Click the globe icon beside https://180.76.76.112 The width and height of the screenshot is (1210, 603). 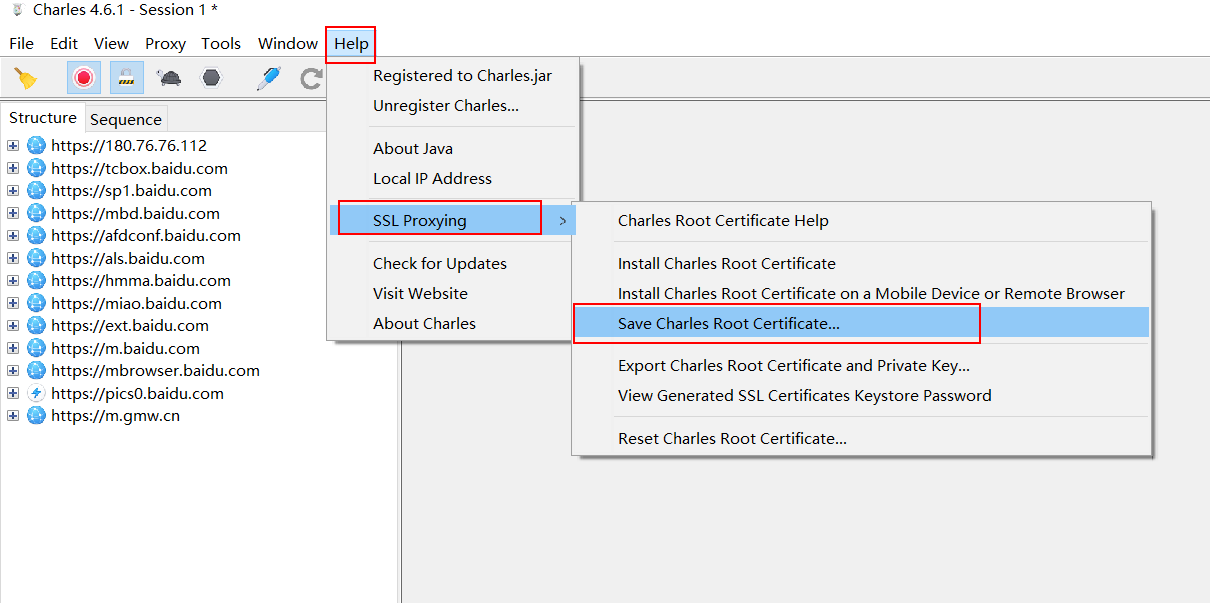[37, 145]
